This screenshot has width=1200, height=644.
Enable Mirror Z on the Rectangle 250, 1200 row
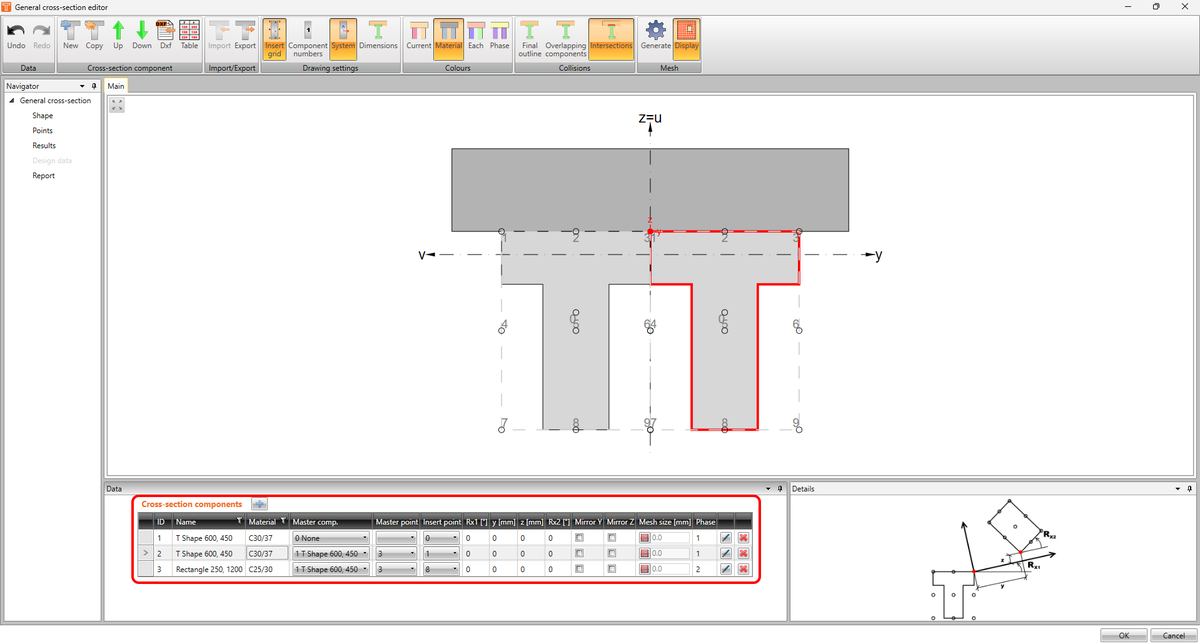(614, 568)
